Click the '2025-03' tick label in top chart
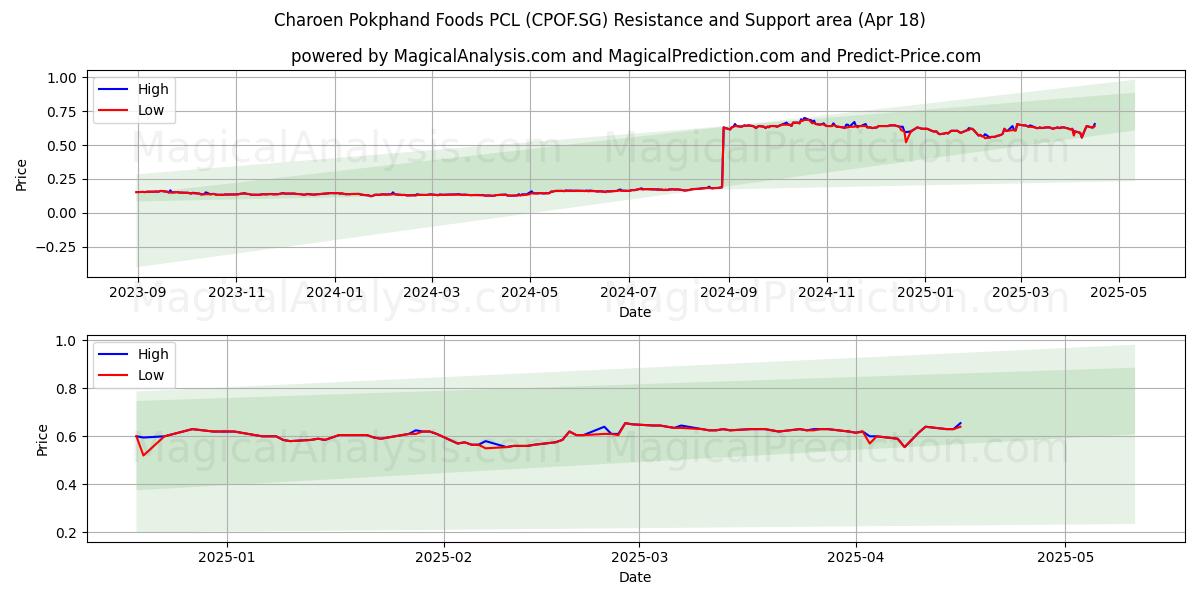The width and height of the screenshot is (1200, 600). 1021,294
